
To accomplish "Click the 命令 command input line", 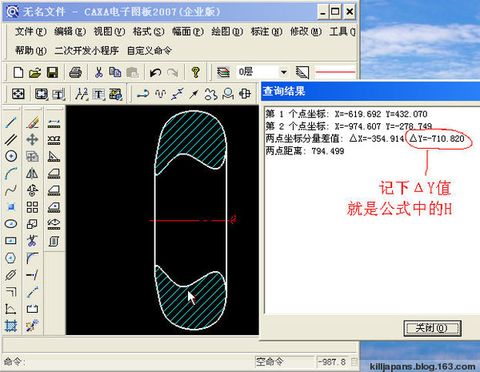I will pos(128,362).
